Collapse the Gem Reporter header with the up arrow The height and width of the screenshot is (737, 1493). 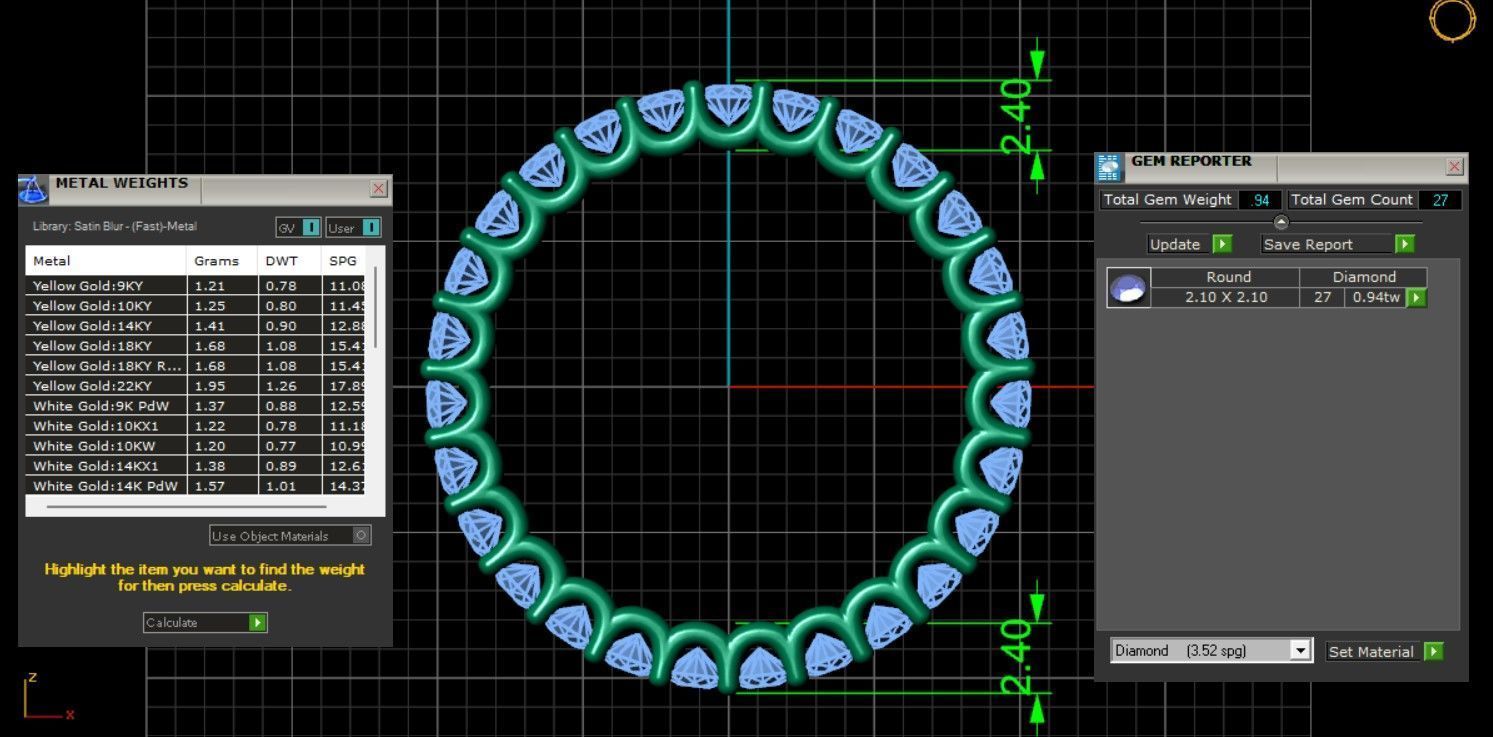[x=1281, y=222]
